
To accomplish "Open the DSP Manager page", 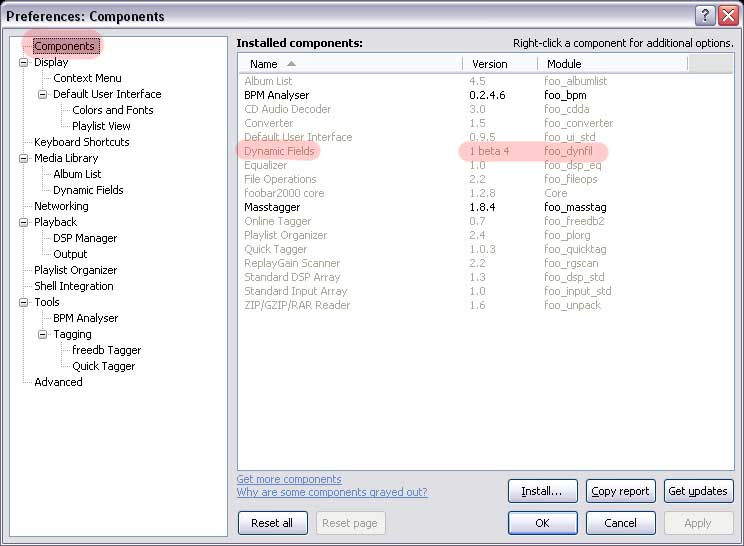I will tap(85, 238).
